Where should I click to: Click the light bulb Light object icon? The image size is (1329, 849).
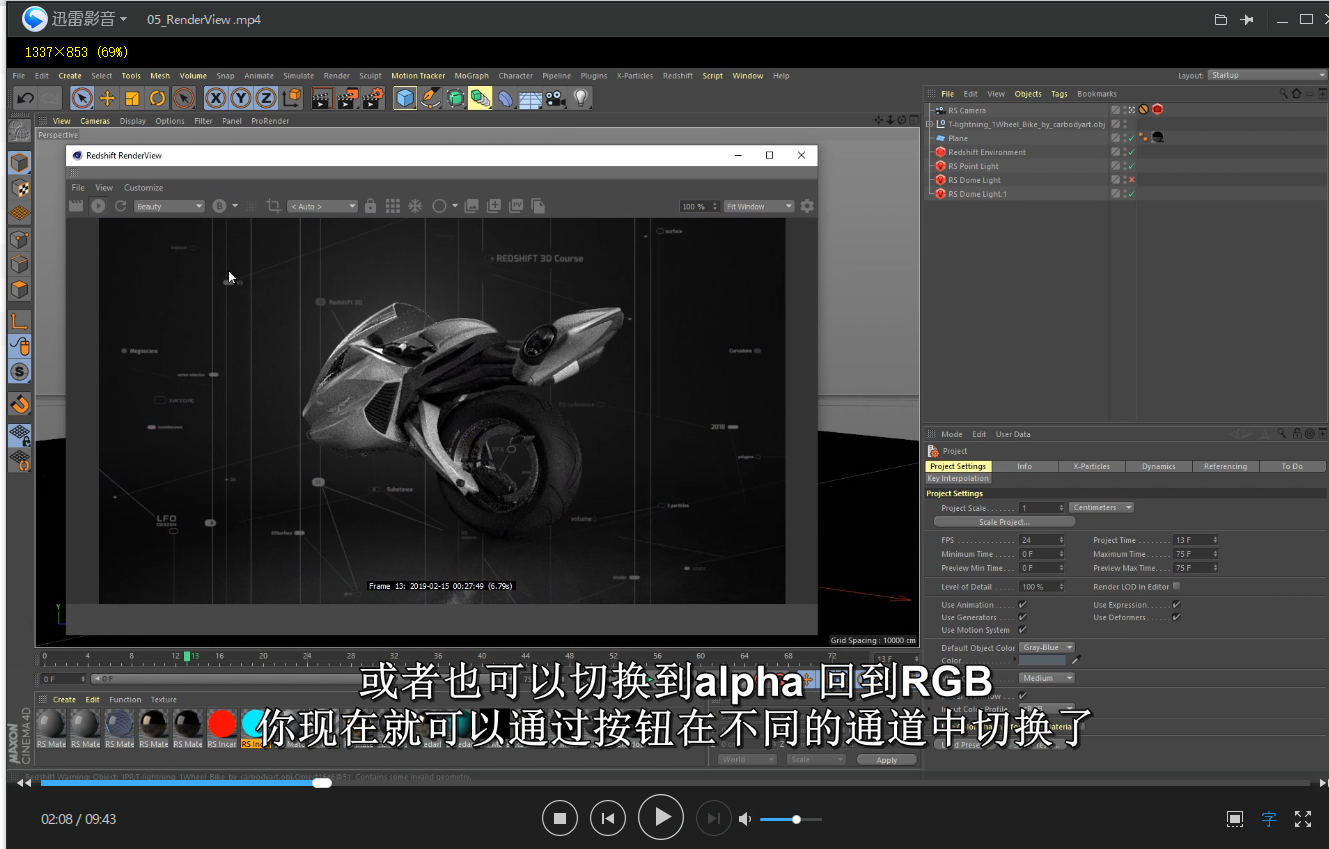pyautogui.click(x=581, y=98)
